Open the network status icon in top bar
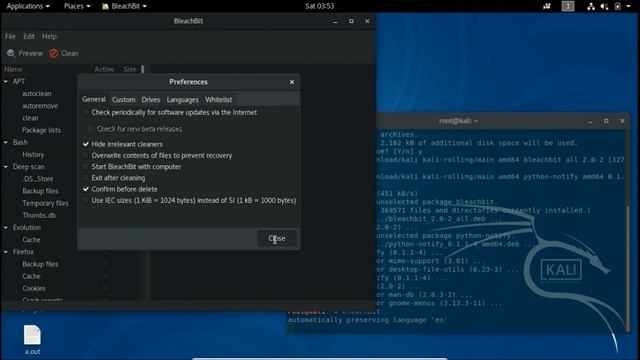The height and width of the screenshot is (360, 640). [x=591, y=6]
